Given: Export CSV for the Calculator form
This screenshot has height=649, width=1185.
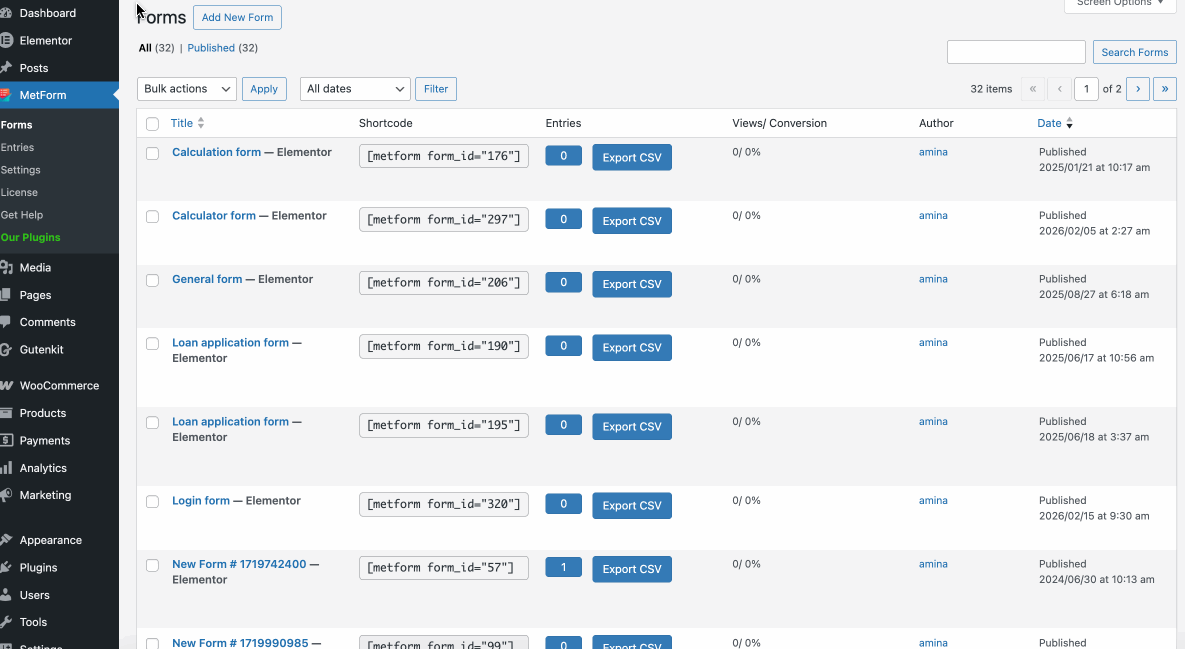Looking at the screenshot, I should (x=631, y=220).
